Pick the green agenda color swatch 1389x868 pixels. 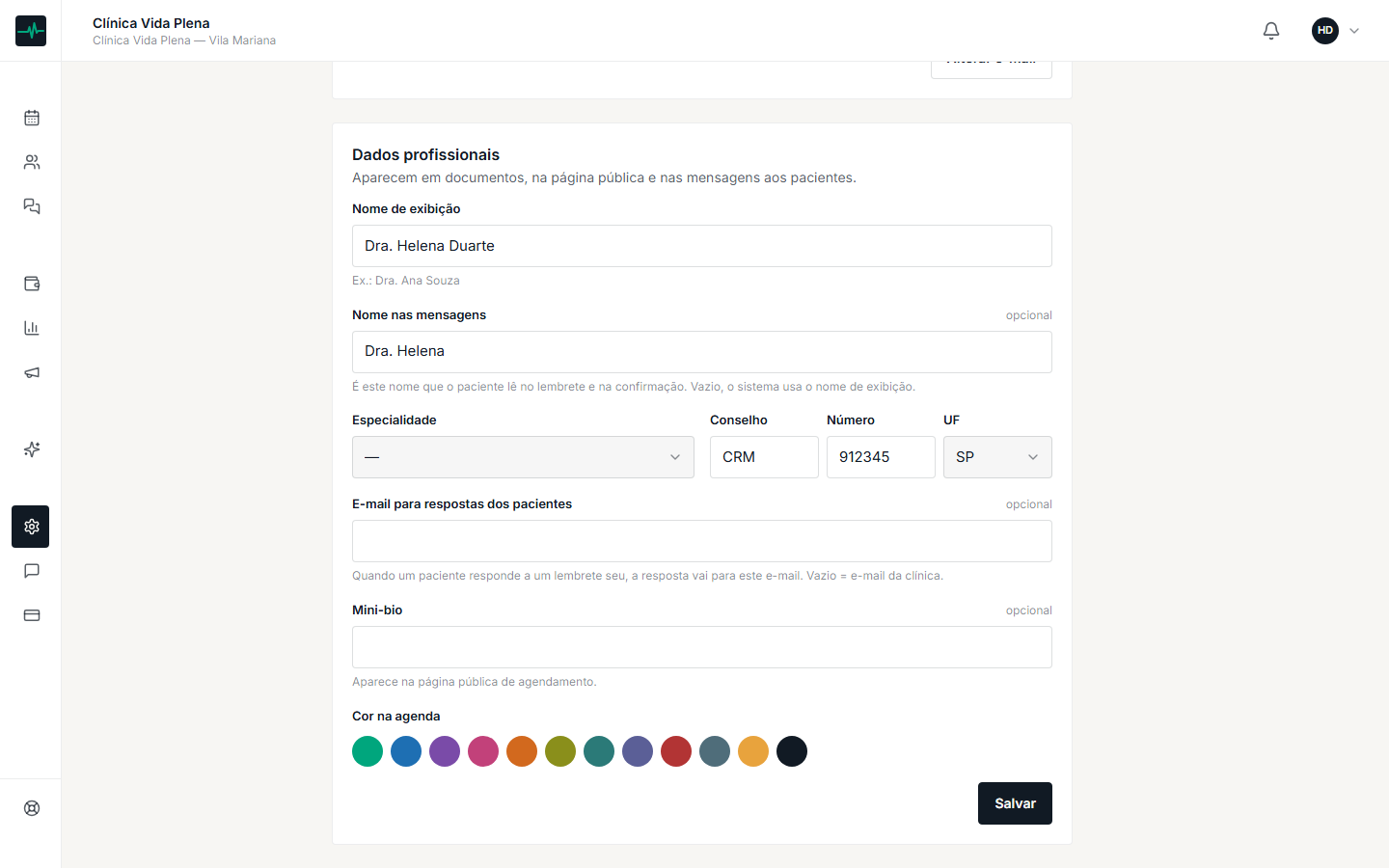(368, 751)
